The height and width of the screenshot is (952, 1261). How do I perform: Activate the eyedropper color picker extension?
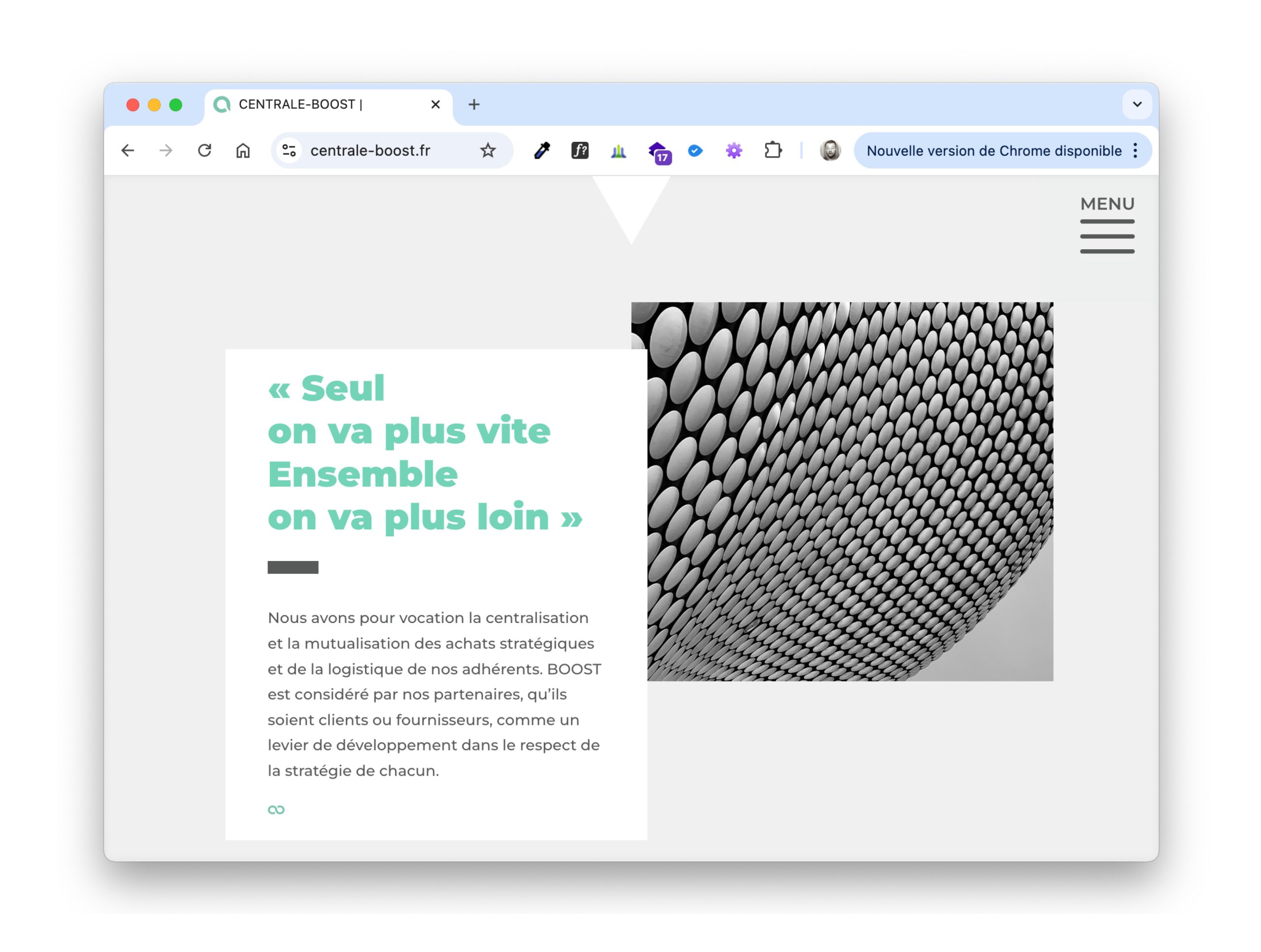(541, 151)
